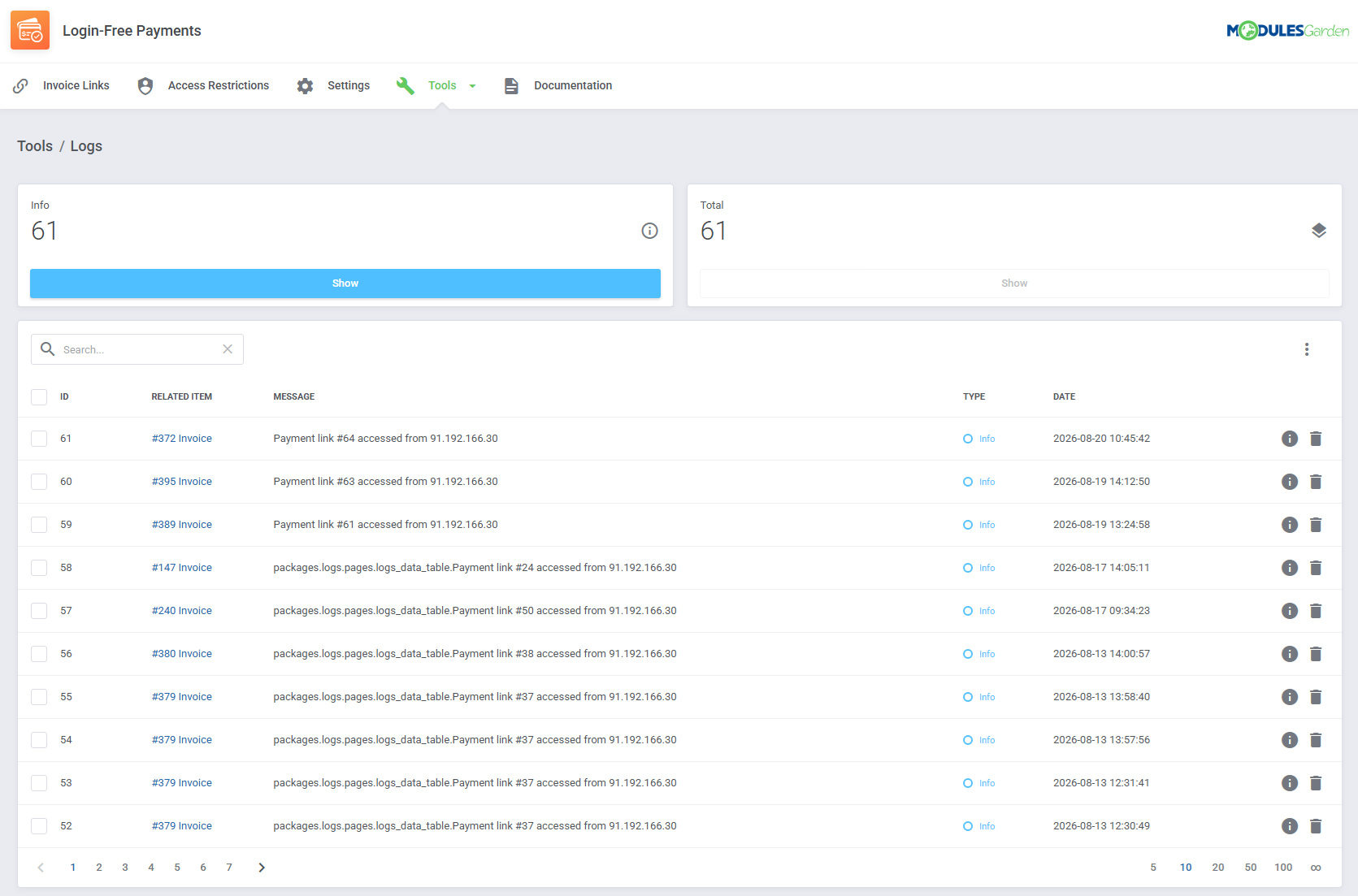Delete log entry 52
1358x896 pixels.
coord(1316,826)
